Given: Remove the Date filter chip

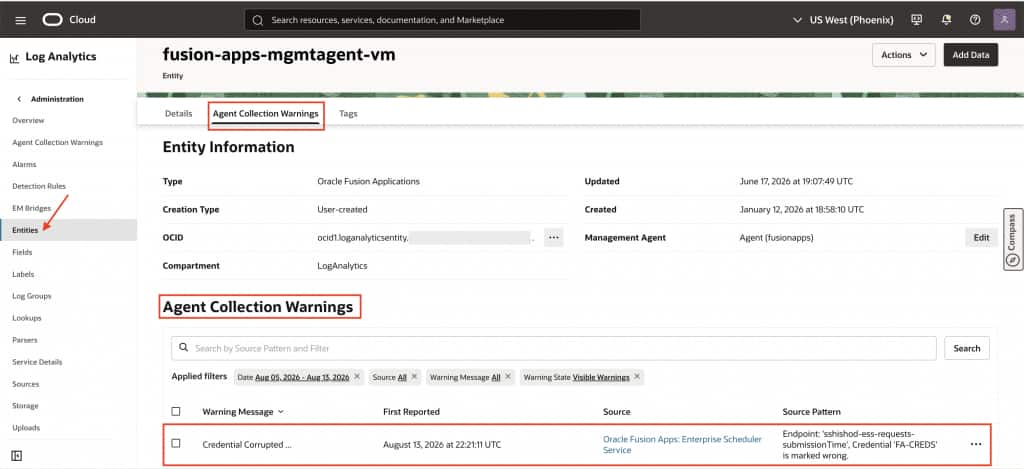Looking at the screenshot, I should click(357, 377).
